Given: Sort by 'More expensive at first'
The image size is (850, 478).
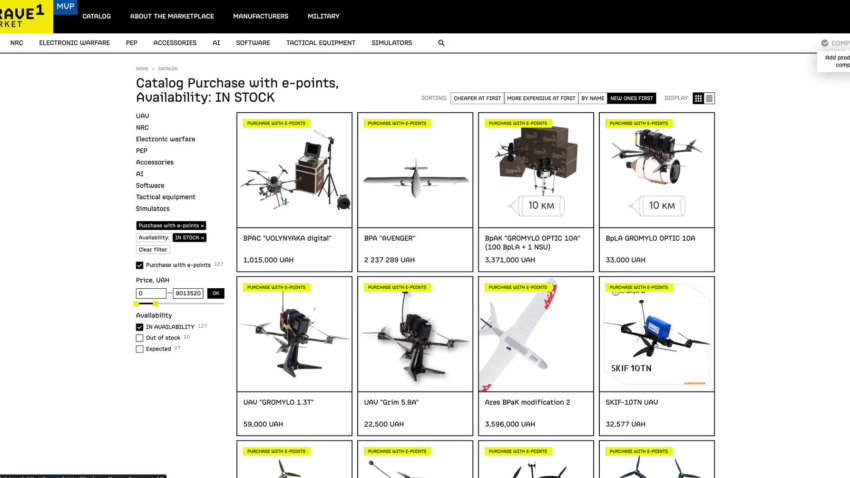Looking at the screenshot, I should [x=540, y=98].
